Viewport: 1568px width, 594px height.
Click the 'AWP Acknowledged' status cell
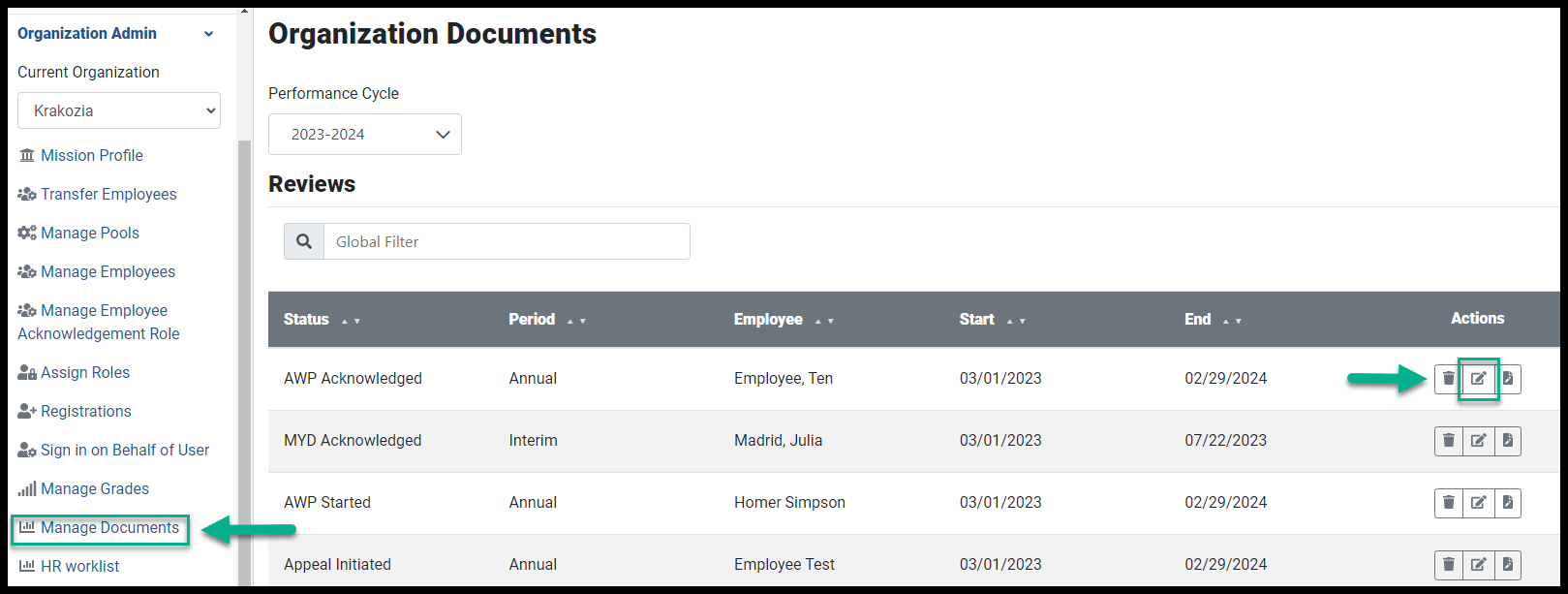[x=353, y=379]
